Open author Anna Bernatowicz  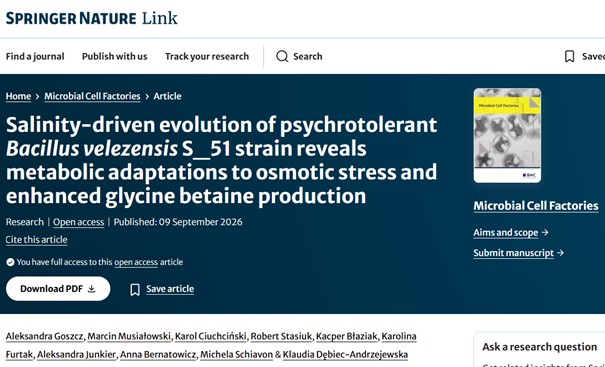click(158, 354)
